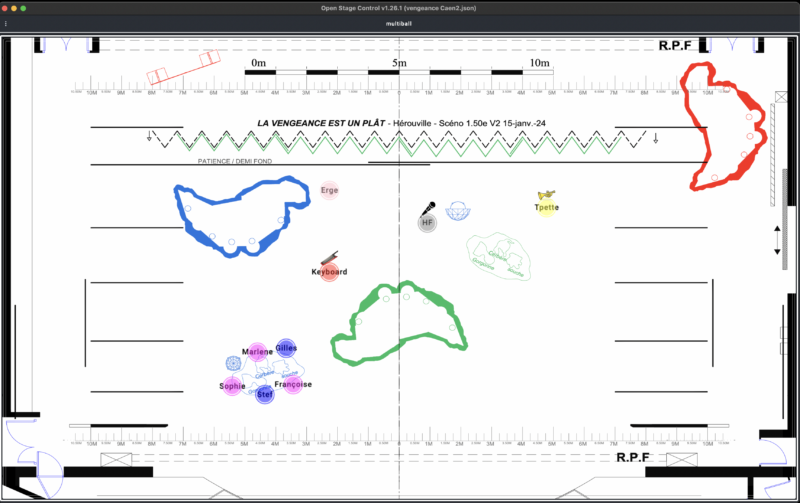Switch to the multiball tab

[x=399, y=23]
